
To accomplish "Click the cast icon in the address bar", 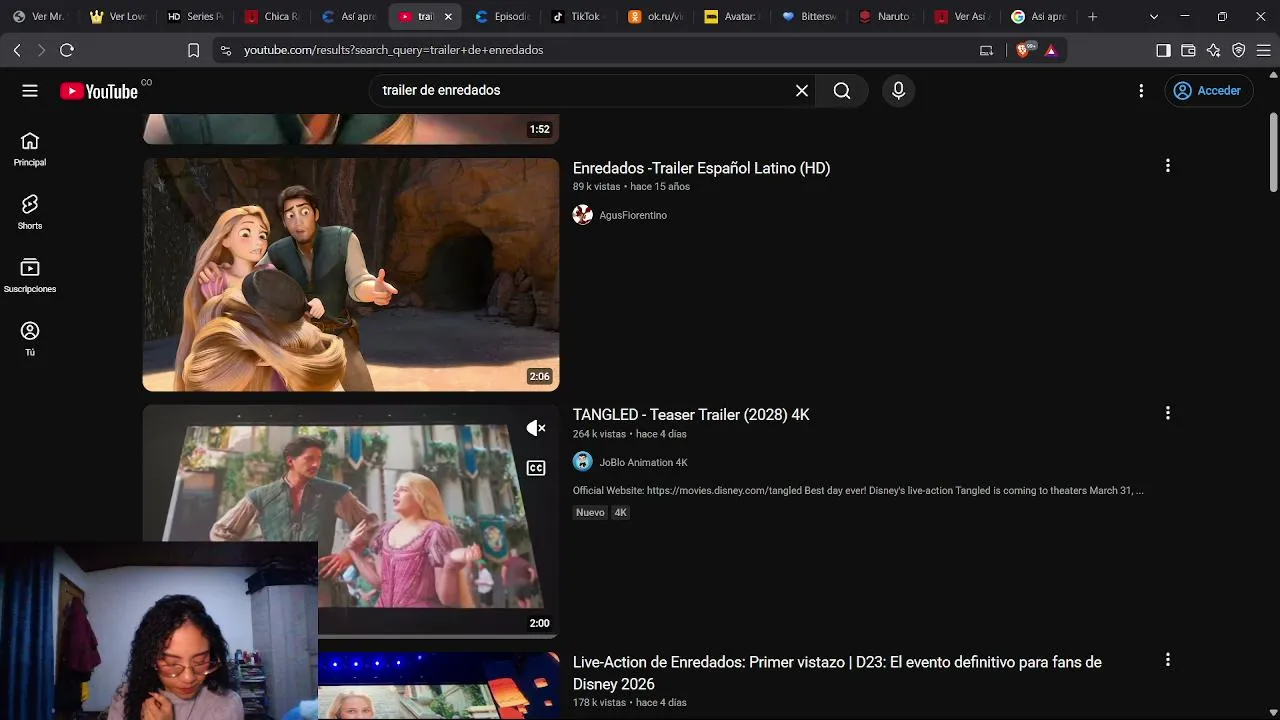I will click(x=986, y=50).
